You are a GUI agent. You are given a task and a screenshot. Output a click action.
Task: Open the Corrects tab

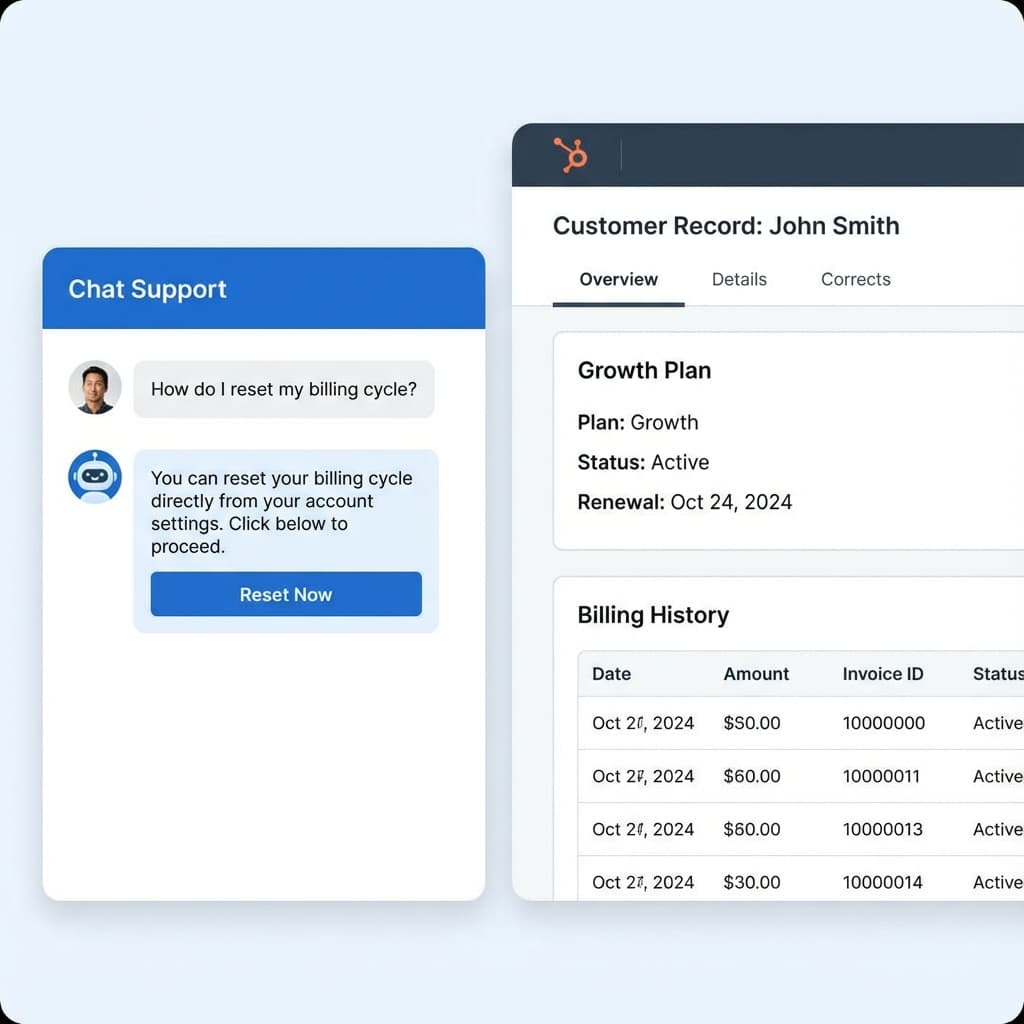pyautogui.click(x=855, y=279)
